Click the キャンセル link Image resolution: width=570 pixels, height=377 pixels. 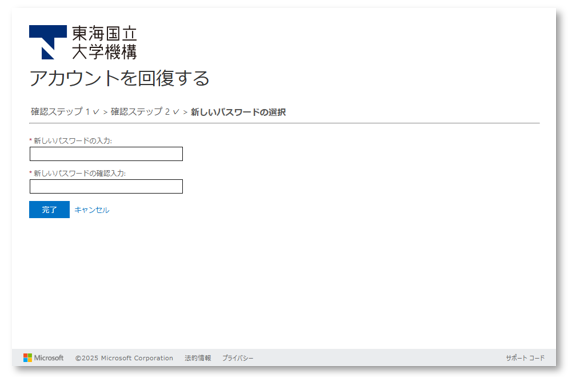coord(92,210)
